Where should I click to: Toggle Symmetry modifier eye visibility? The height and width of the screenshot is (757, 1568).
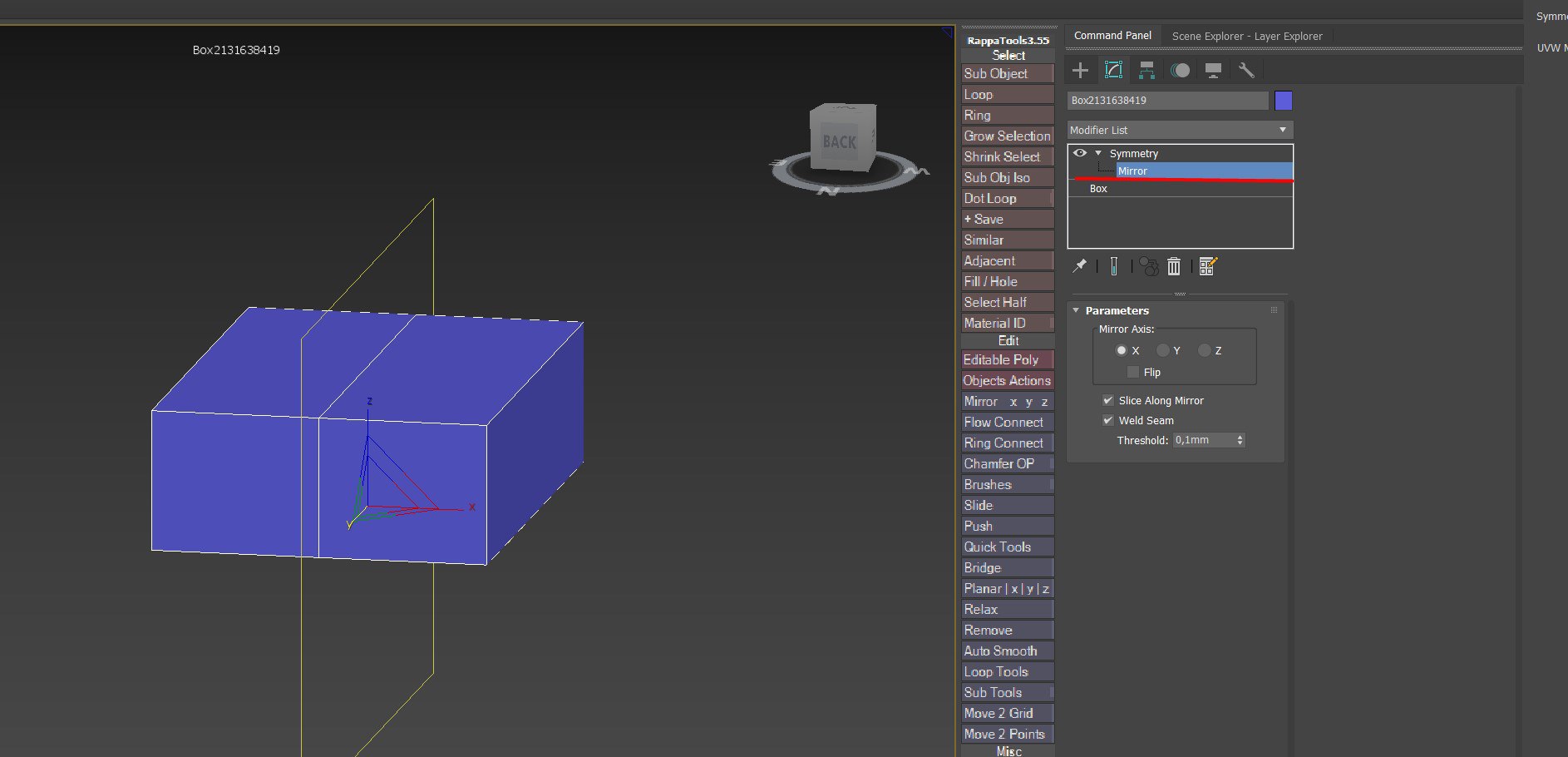pyautogui.click(x=1080, y=153)
